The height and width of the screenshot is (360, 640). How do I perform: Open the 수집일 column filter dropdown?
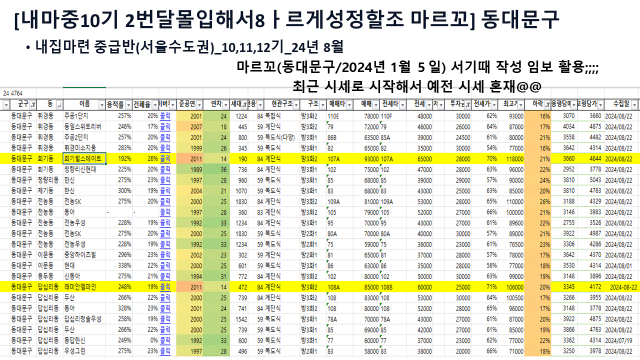(634, 105)
